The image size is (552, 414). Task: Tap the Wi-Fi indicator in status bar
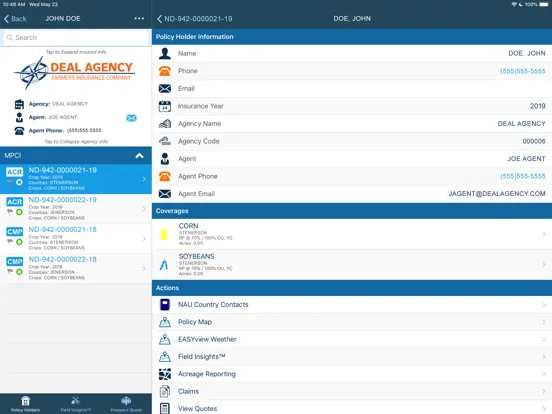pyautogui.click(x=514, y=4)
